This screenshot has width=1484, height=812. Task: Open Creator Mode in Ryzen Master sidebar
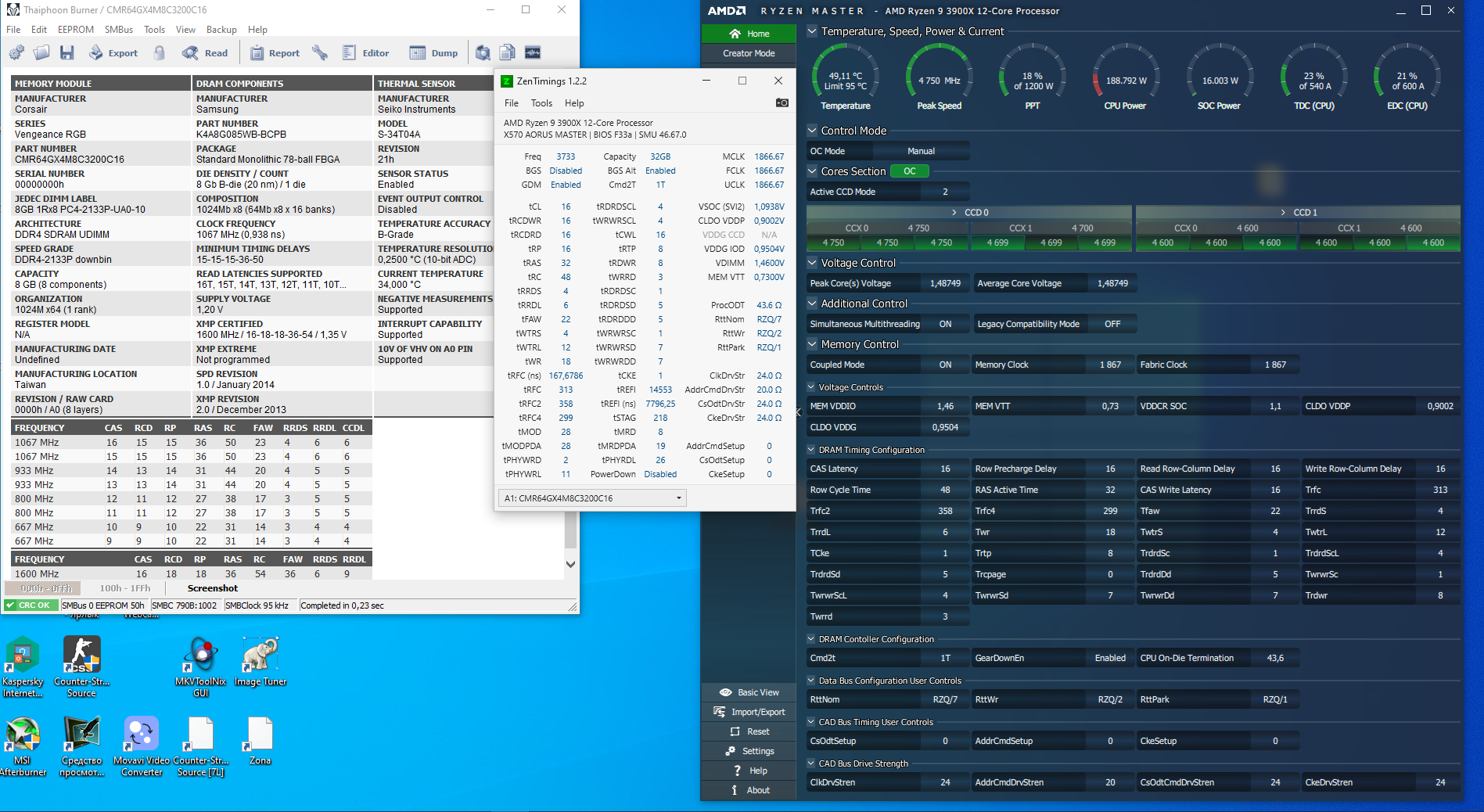coord(749,53)
